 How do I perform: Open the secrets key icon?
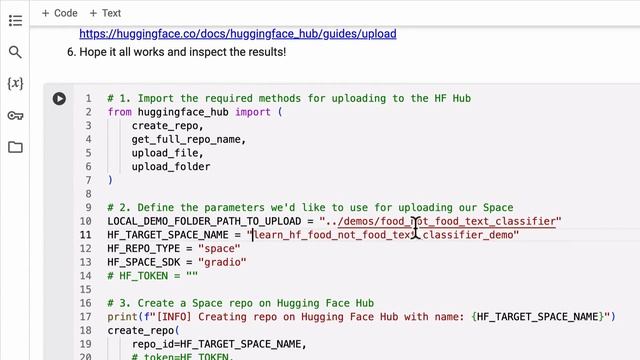15,116
